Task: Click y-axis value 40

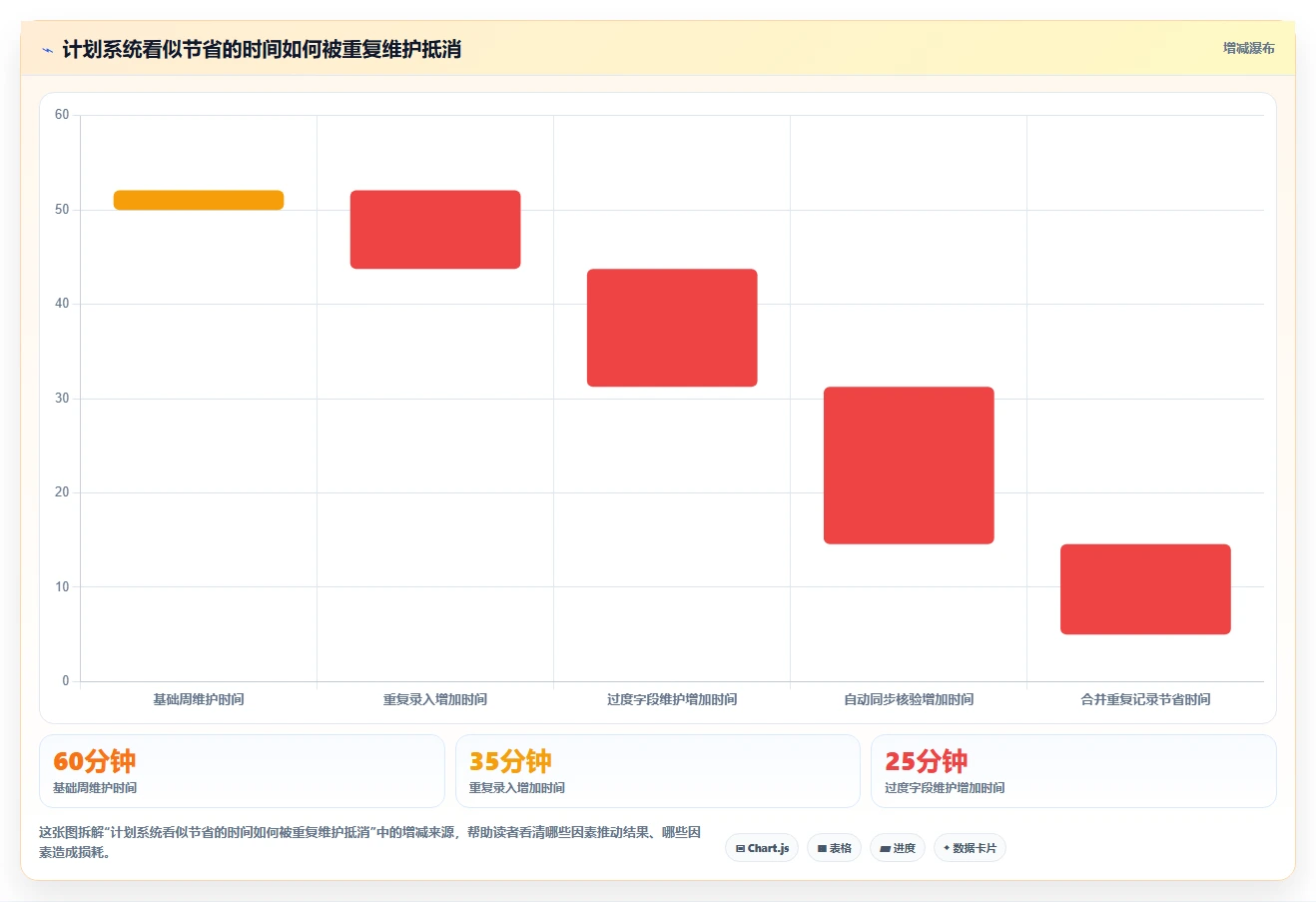Action: [62, 304]
